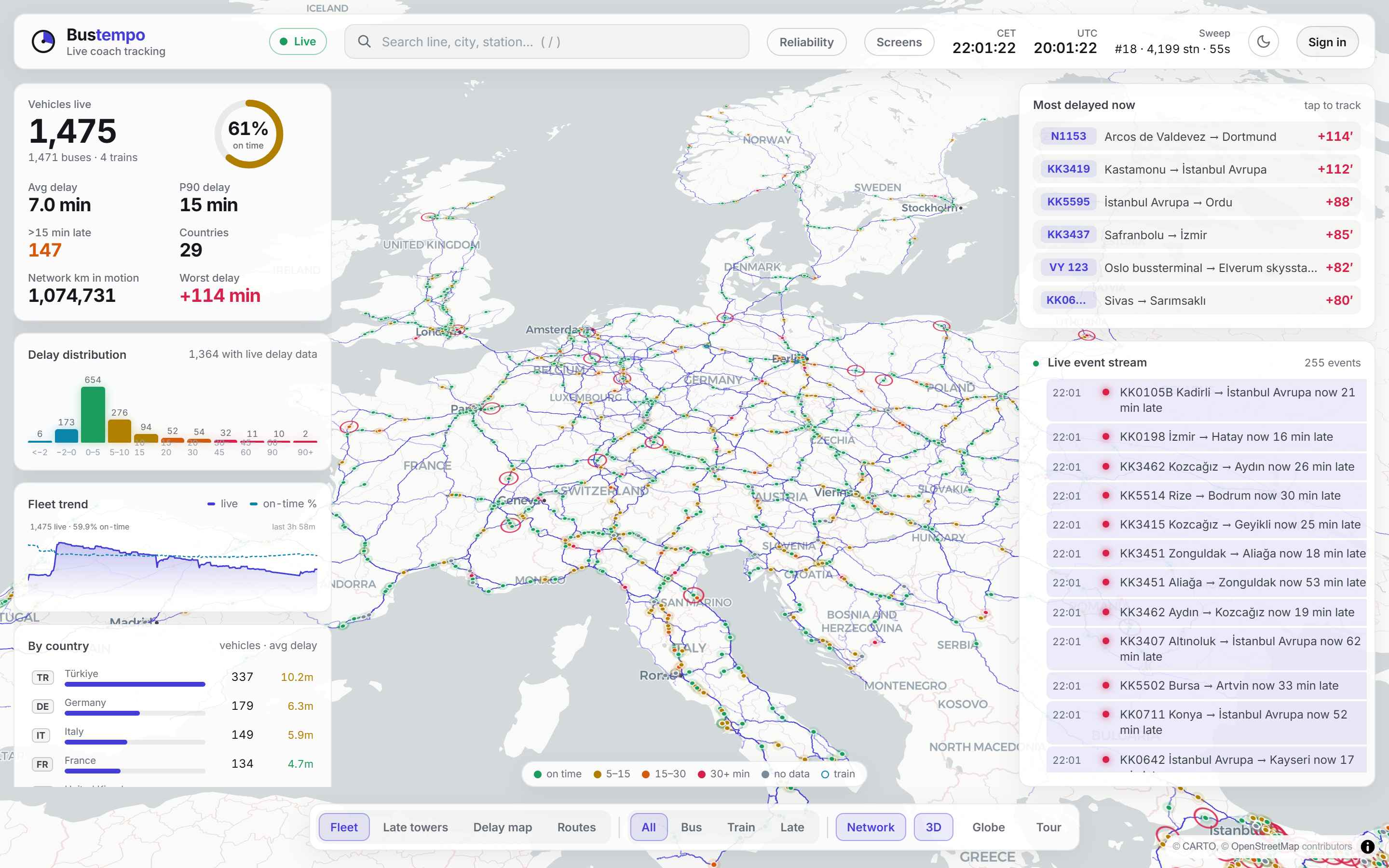
Task: Open the Routes tab
Action: pyautogui.click(x=576, y=827)
